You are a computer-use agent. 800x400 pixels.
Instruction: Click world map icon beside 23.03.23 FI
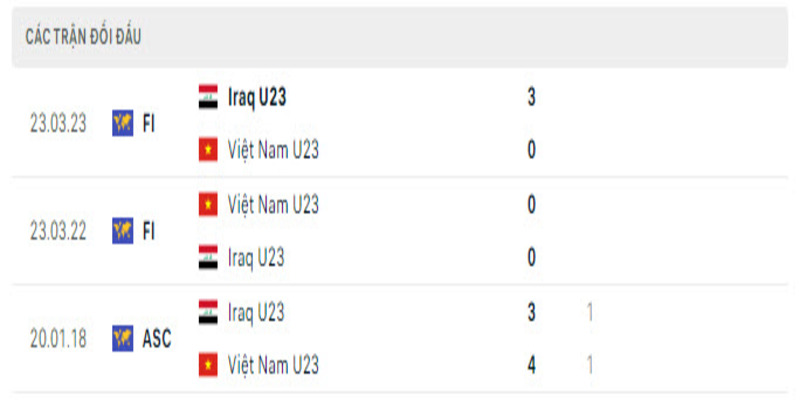(x=123, y=124)
